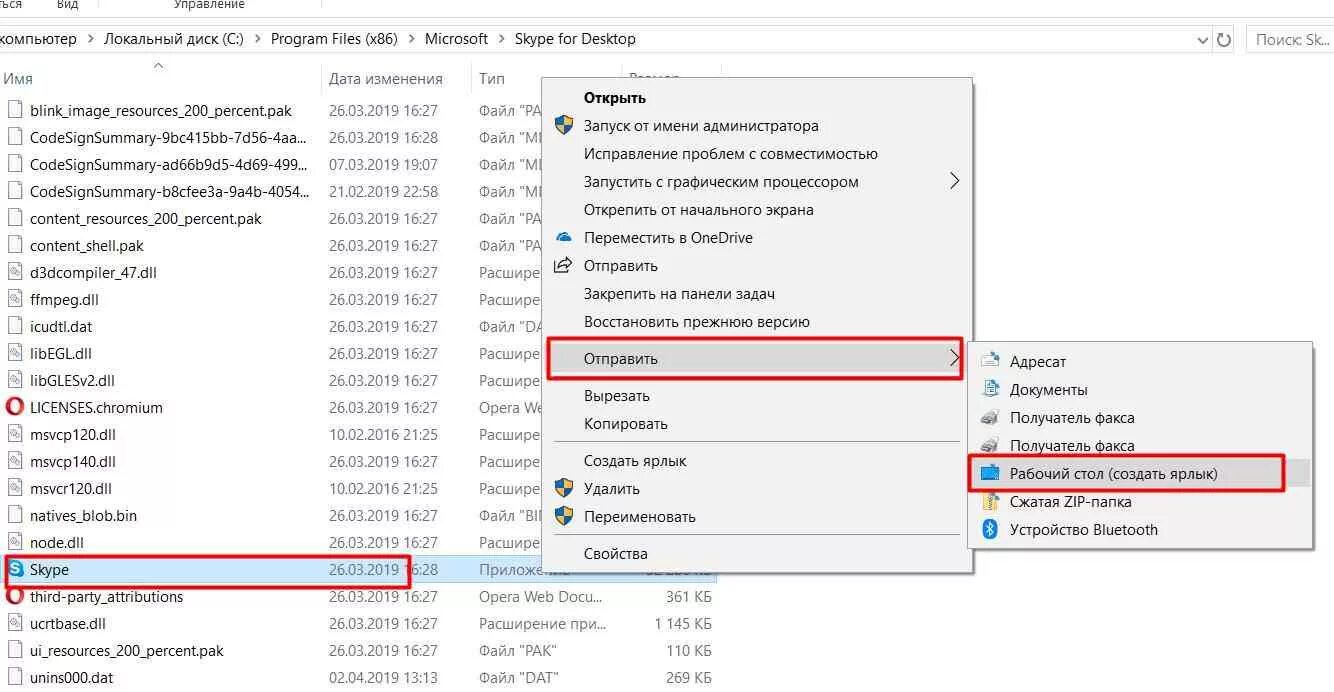Expand breadcrumb arrow after Microsoft
Viewport: 1334px width, 692px height.
tap(501, 39)
